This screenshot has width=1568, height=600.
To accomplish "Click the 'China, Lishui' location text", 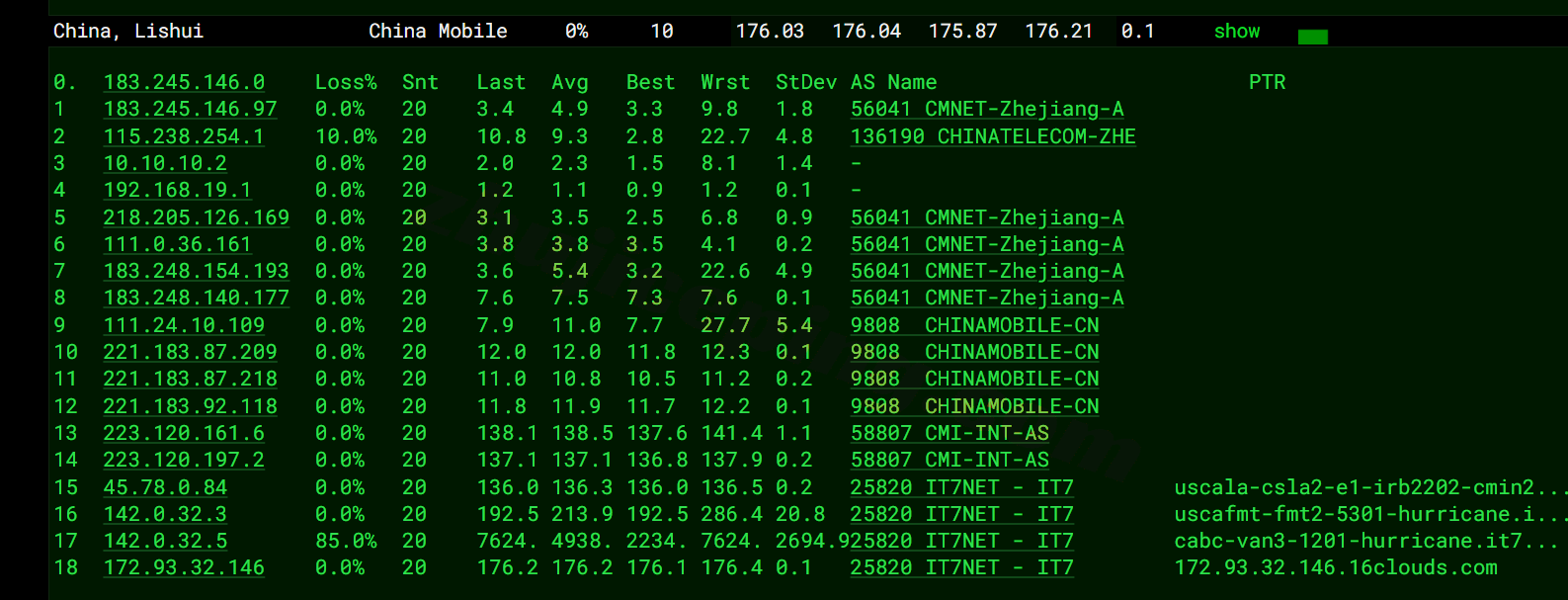I will tap(128, 32).
